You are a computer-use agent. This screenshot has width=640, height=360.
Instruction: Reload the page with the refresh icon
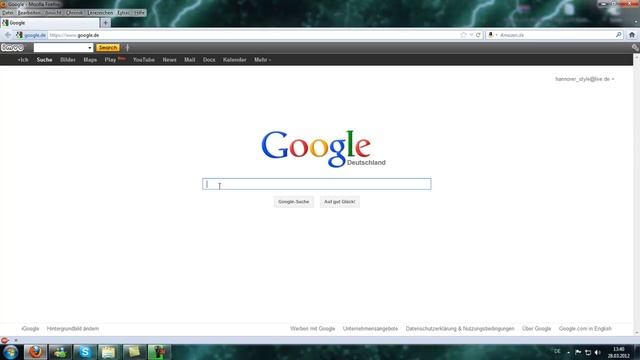point(478,35)
